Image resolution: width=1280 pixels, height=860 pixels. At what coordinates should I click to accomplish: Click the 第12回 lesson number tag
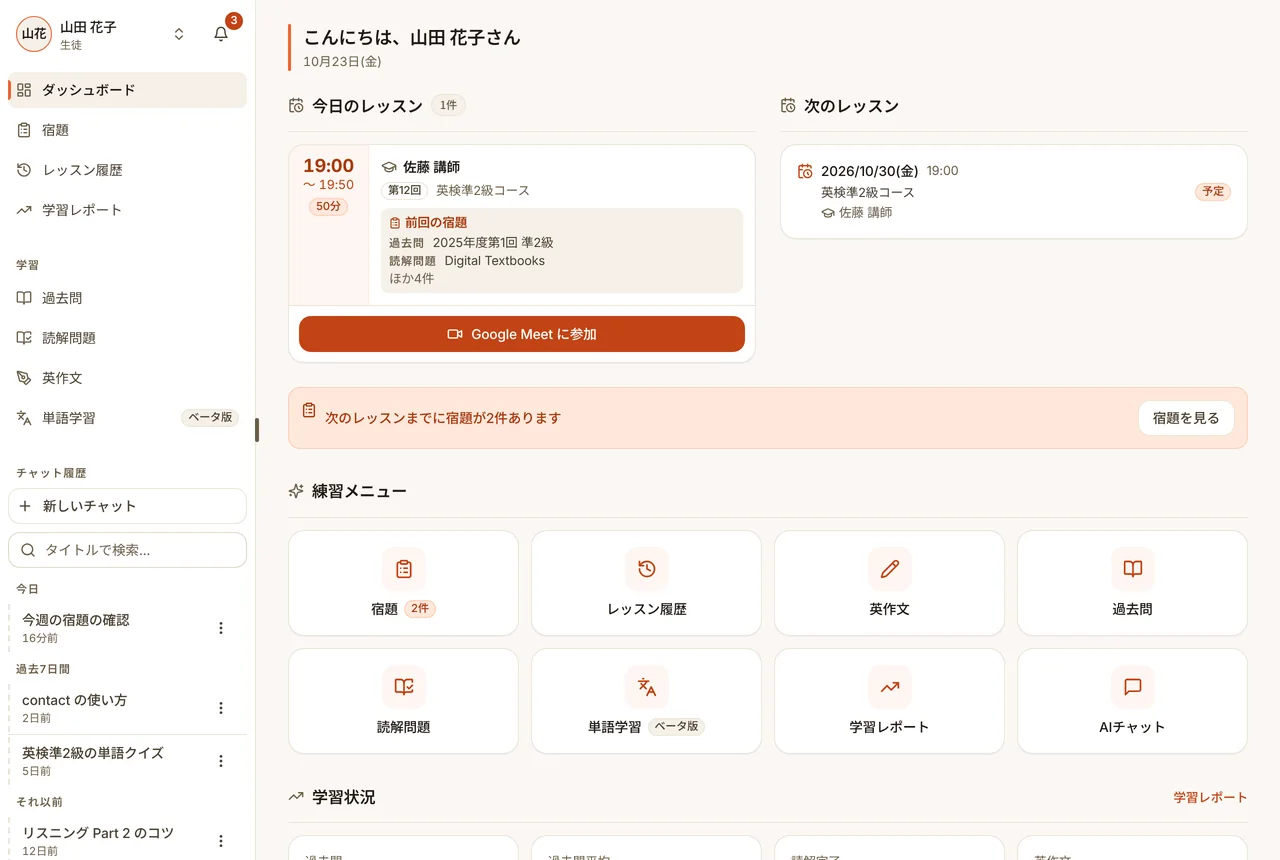click(405, 190)
